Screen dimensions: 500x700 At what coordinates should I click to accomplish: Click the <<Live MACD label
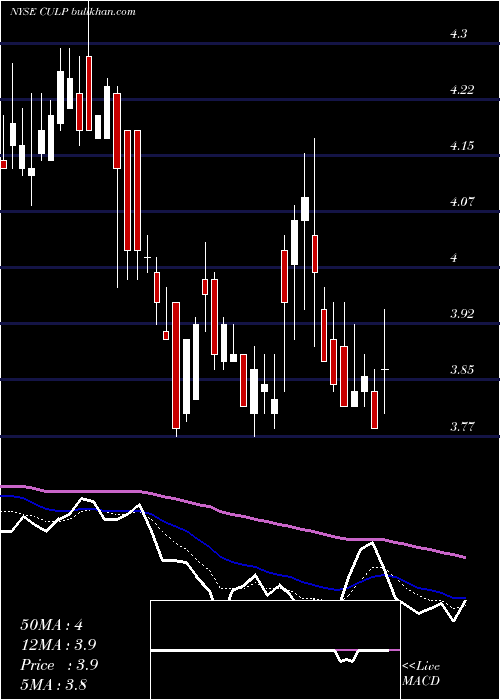click(x=421, y=673)
